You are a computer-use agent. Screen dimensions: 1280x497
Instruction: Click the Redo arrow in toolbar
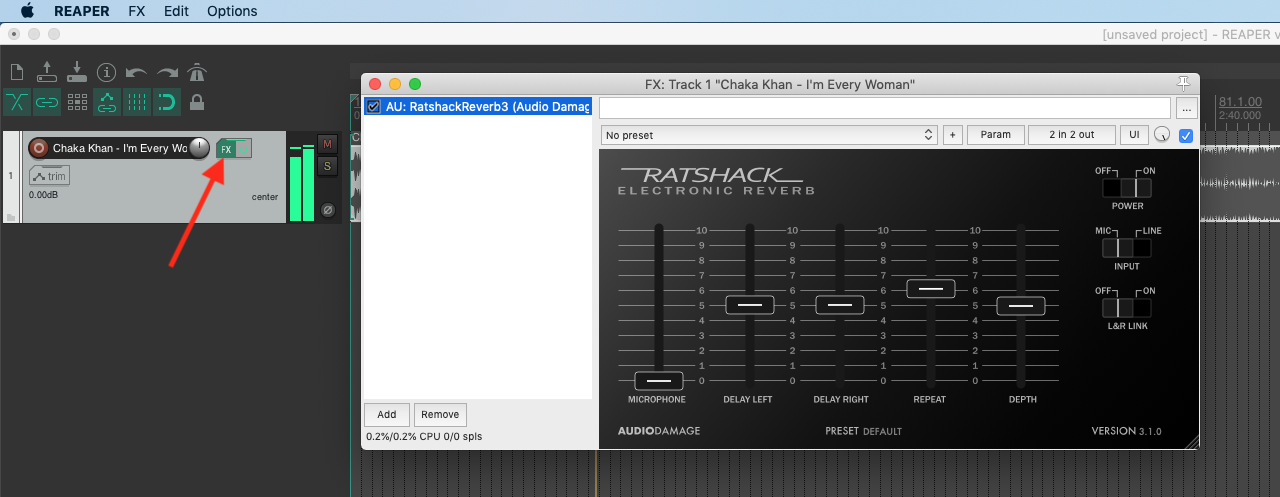(x=167, y=72)
